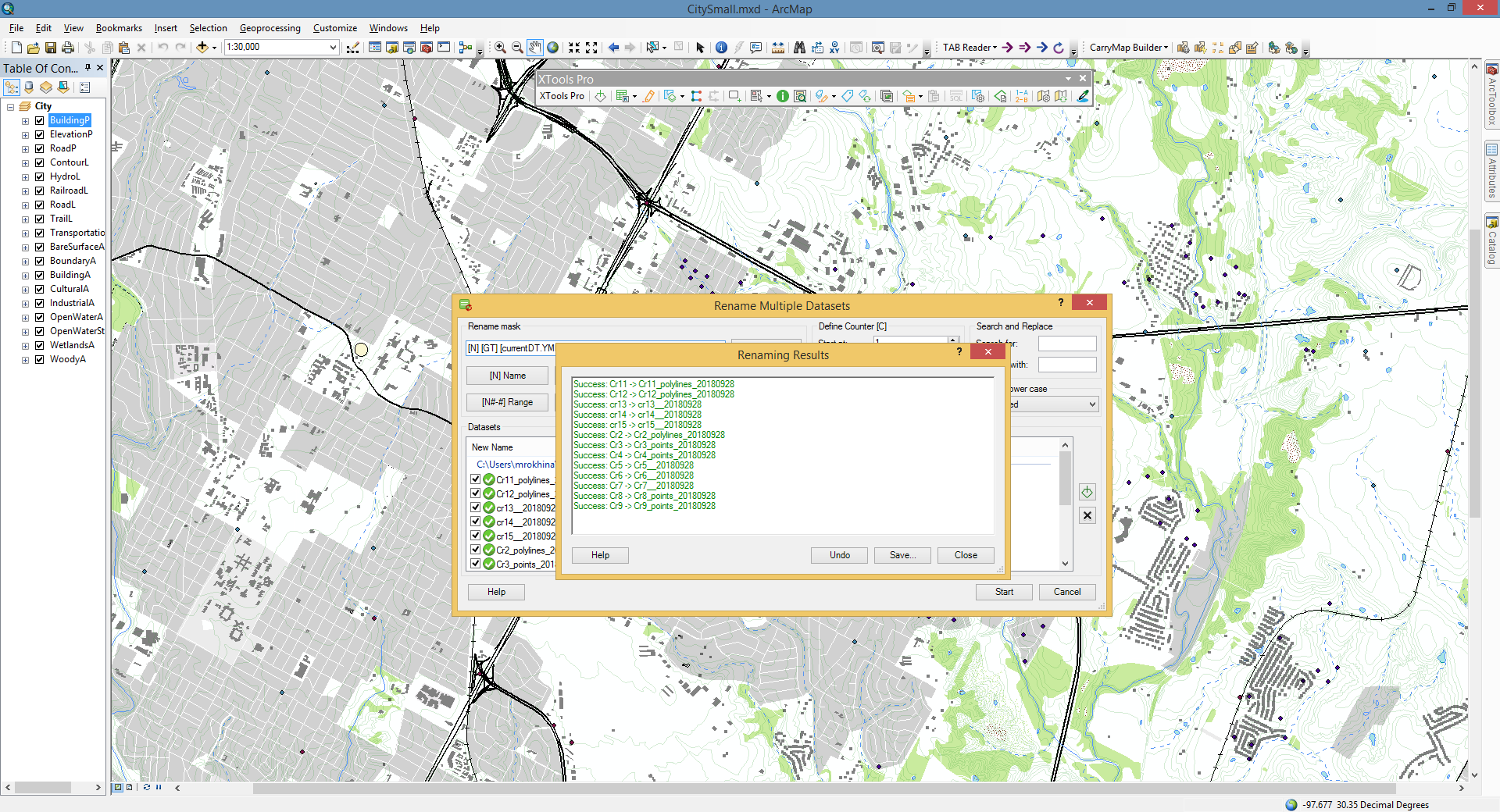Open the Bookmarks menu

click(119, 28)
